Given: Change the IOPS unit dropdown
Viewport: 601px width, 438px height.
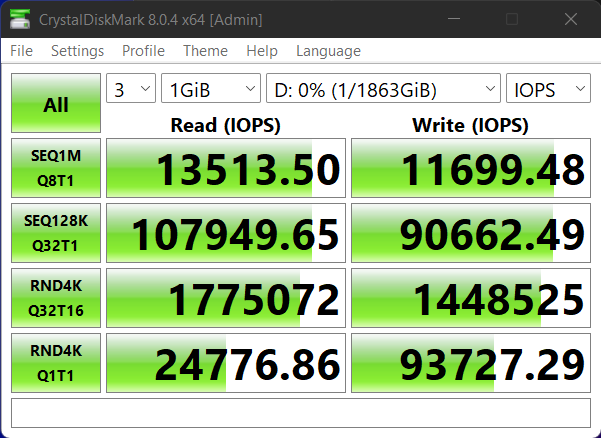Looking at the screenshot, I should coord(548,90).
